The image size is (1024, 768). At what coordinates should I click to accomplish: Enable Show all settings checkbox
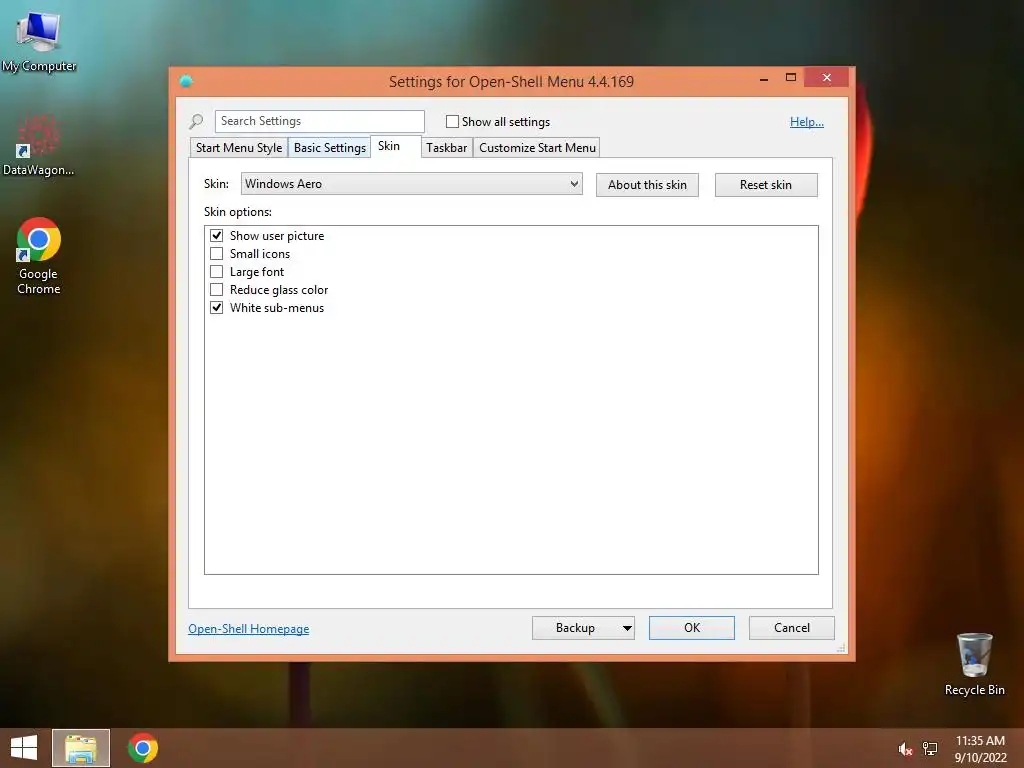452,121
